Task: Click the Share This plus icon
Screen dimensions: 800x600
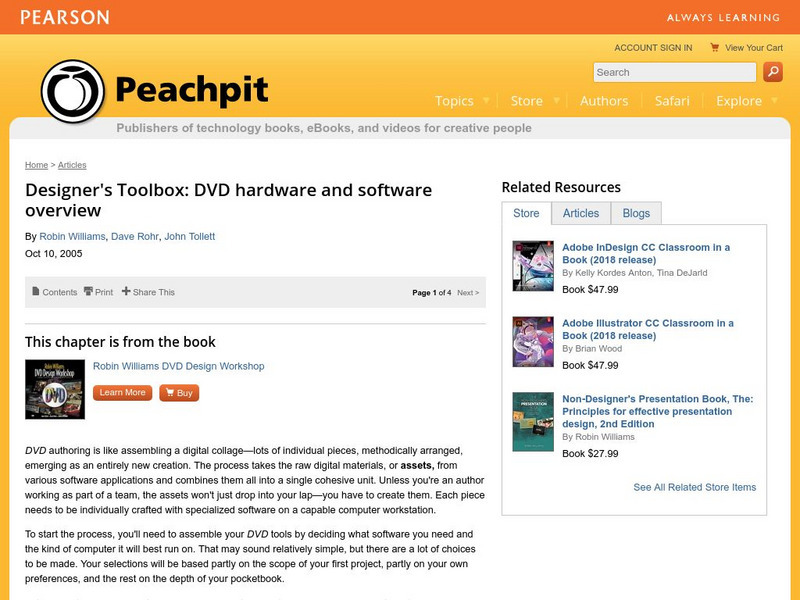Action: (x=126, y=291)
